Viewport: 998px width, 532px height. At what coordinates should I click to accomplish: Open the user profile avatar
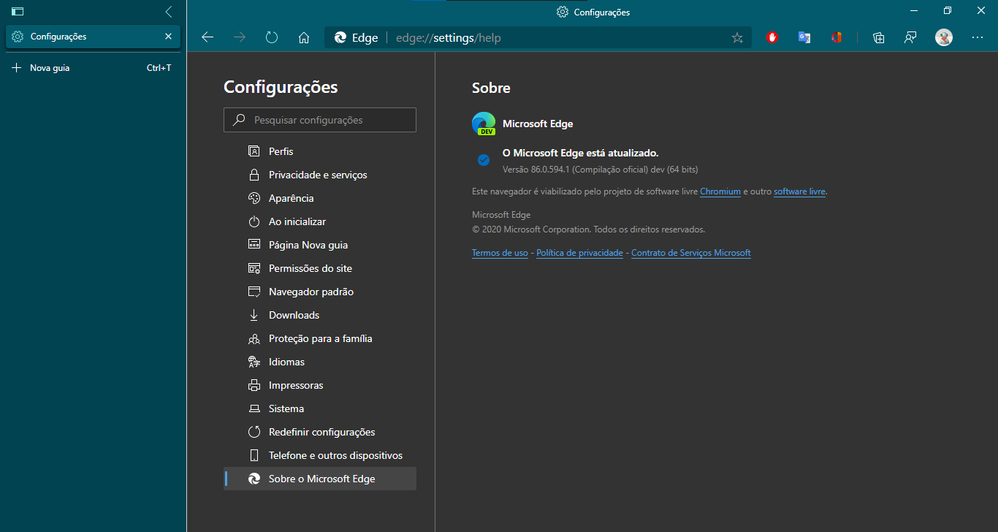tap(944, 38)
